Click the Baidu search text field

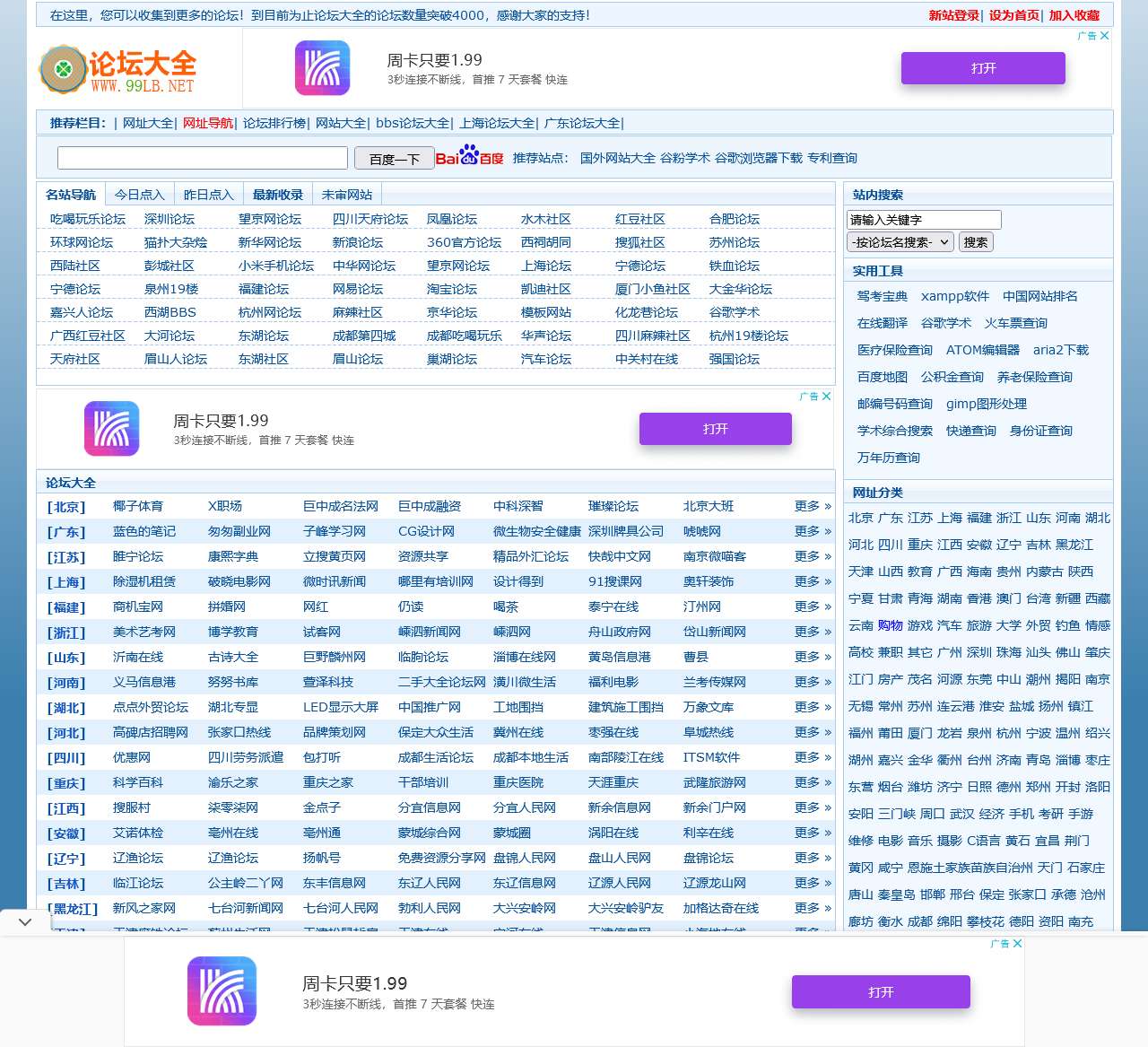(203, 159)
